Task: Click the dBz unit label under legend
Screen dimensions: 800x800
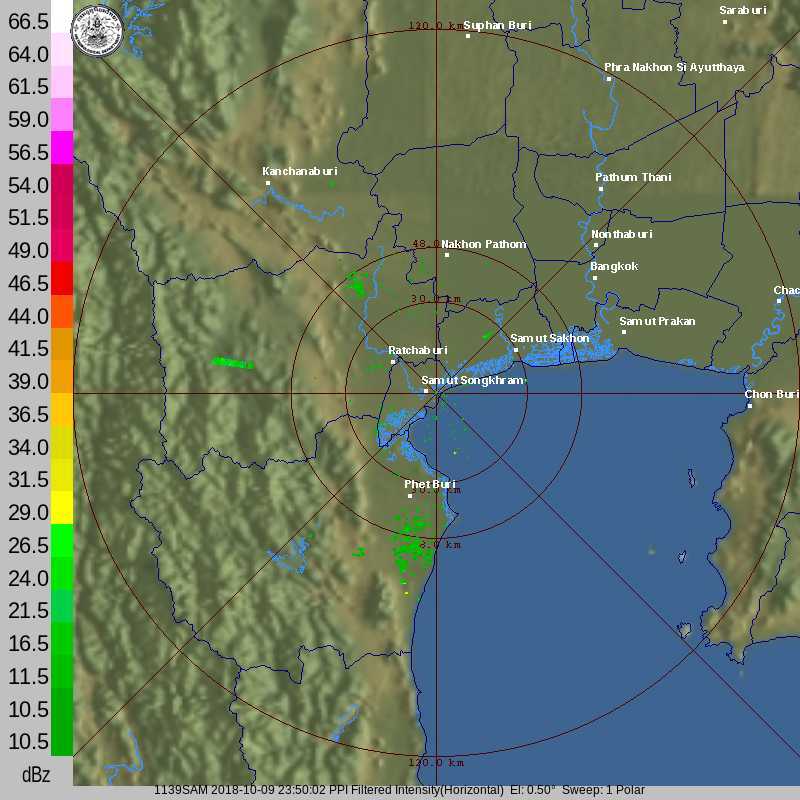Action: click(x=37, y=774)
